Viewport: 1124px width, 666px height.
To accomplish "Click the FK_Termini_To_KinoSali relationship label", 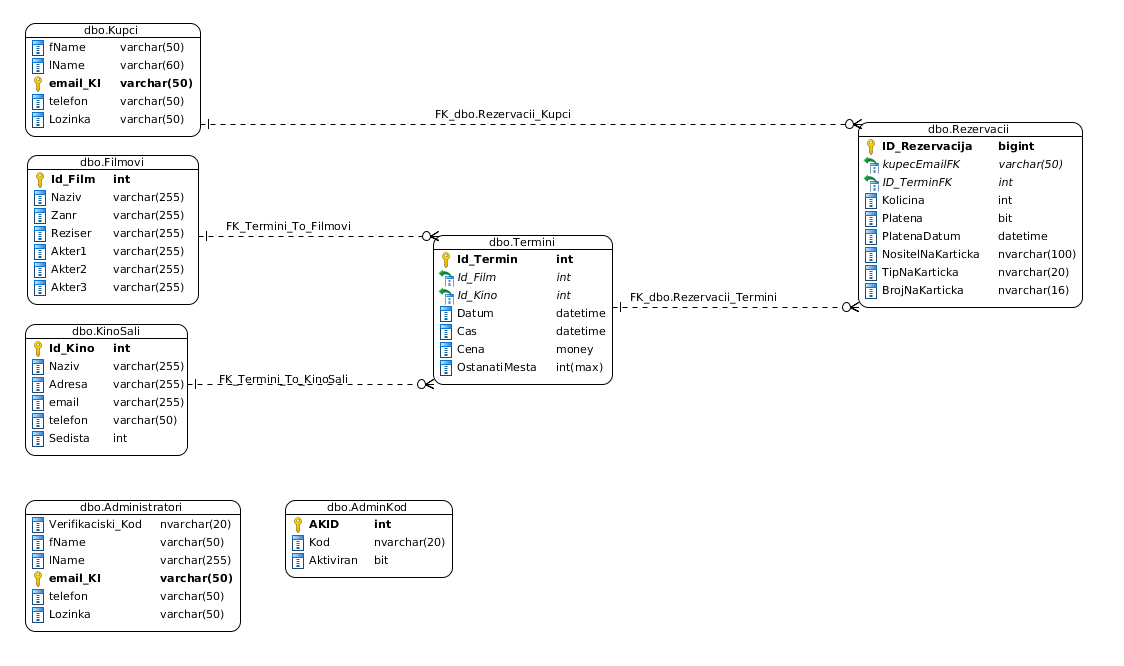I will [x=283, y=380].
